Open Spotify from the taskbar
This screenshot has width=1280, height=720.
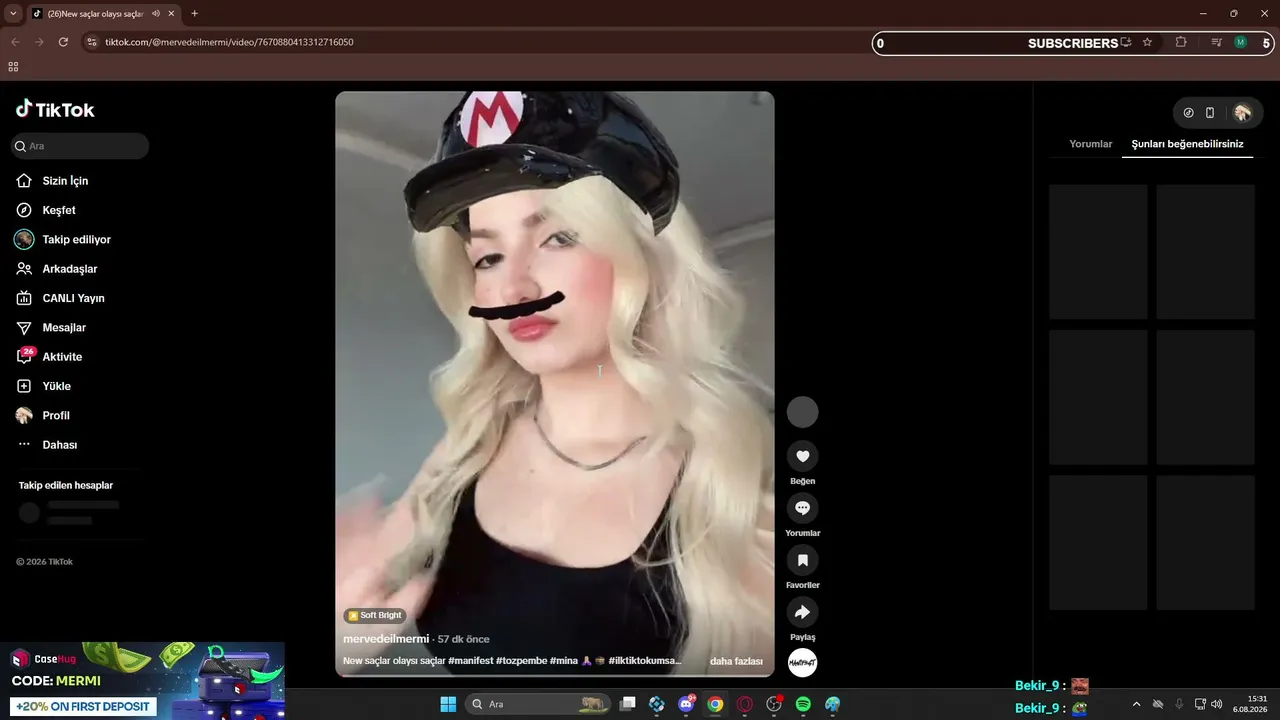coord(803,704)
